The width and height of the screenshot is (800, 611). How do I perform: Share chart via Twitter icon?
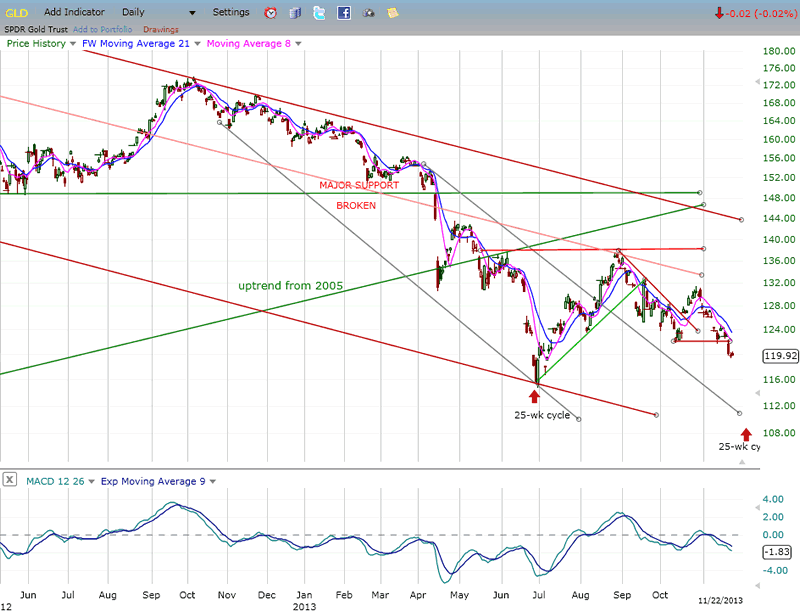click(319, 13)
